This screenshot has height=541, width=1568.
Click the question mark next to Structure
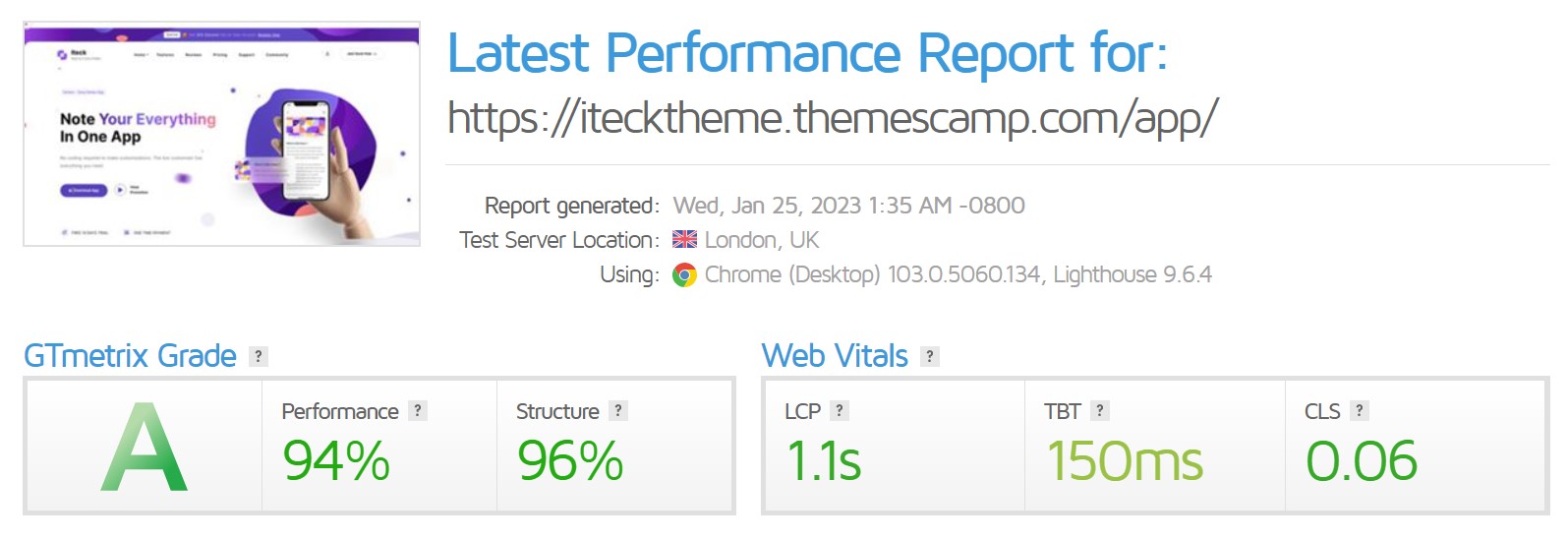pyautogui.click(x=618, y=411)
